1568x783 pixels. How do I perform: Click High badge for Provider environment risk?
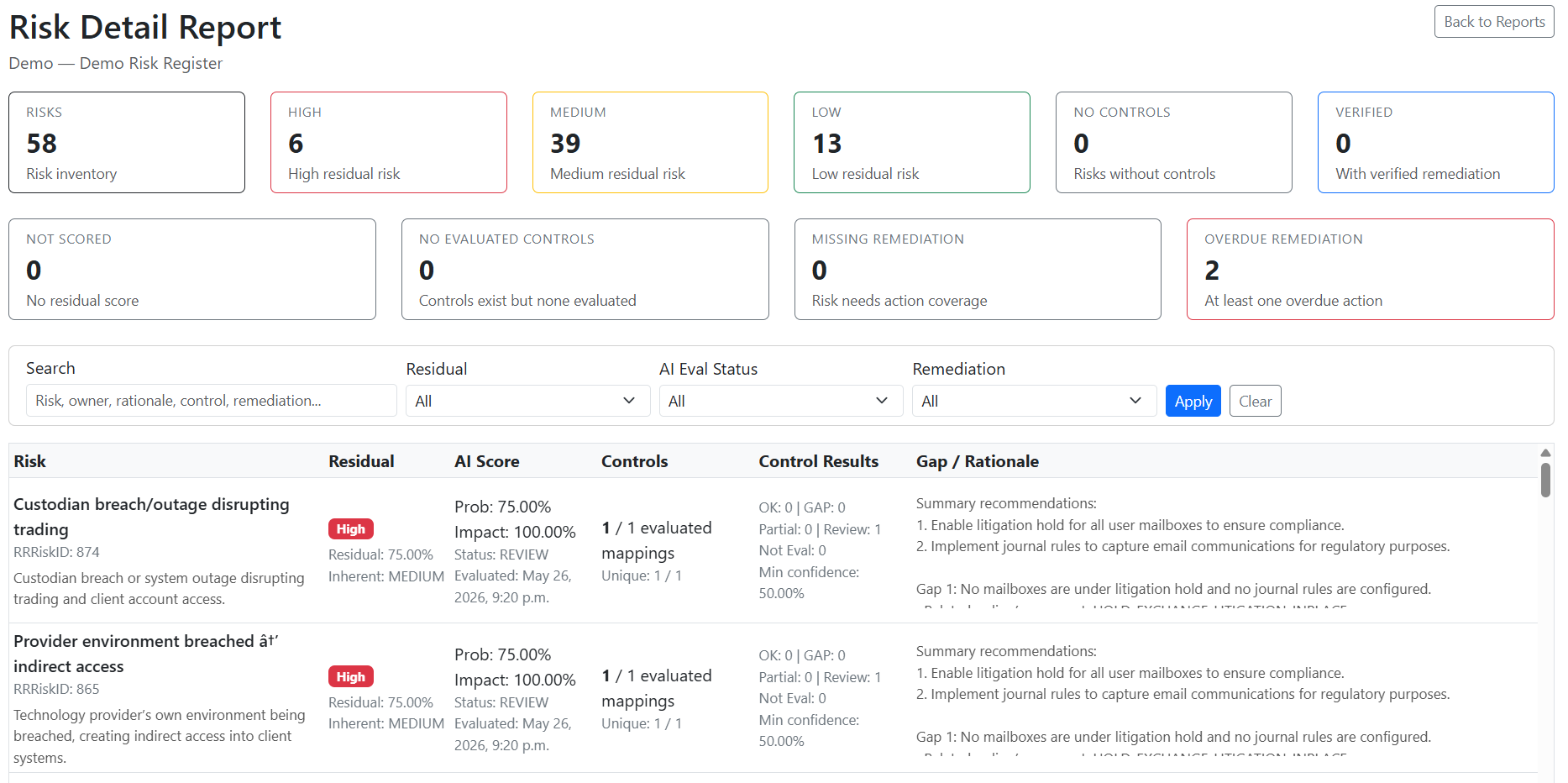pos(350,676)
